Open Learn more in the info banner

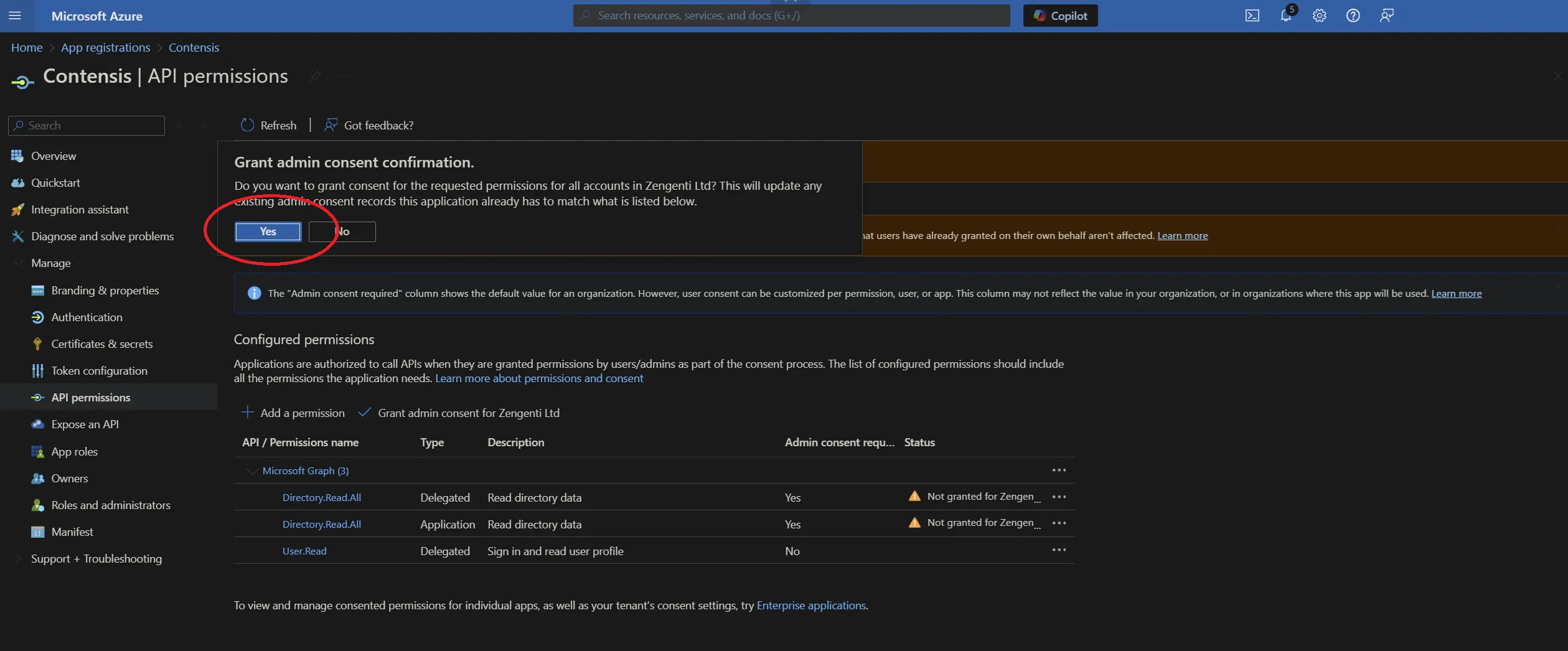coord(1456,293)
